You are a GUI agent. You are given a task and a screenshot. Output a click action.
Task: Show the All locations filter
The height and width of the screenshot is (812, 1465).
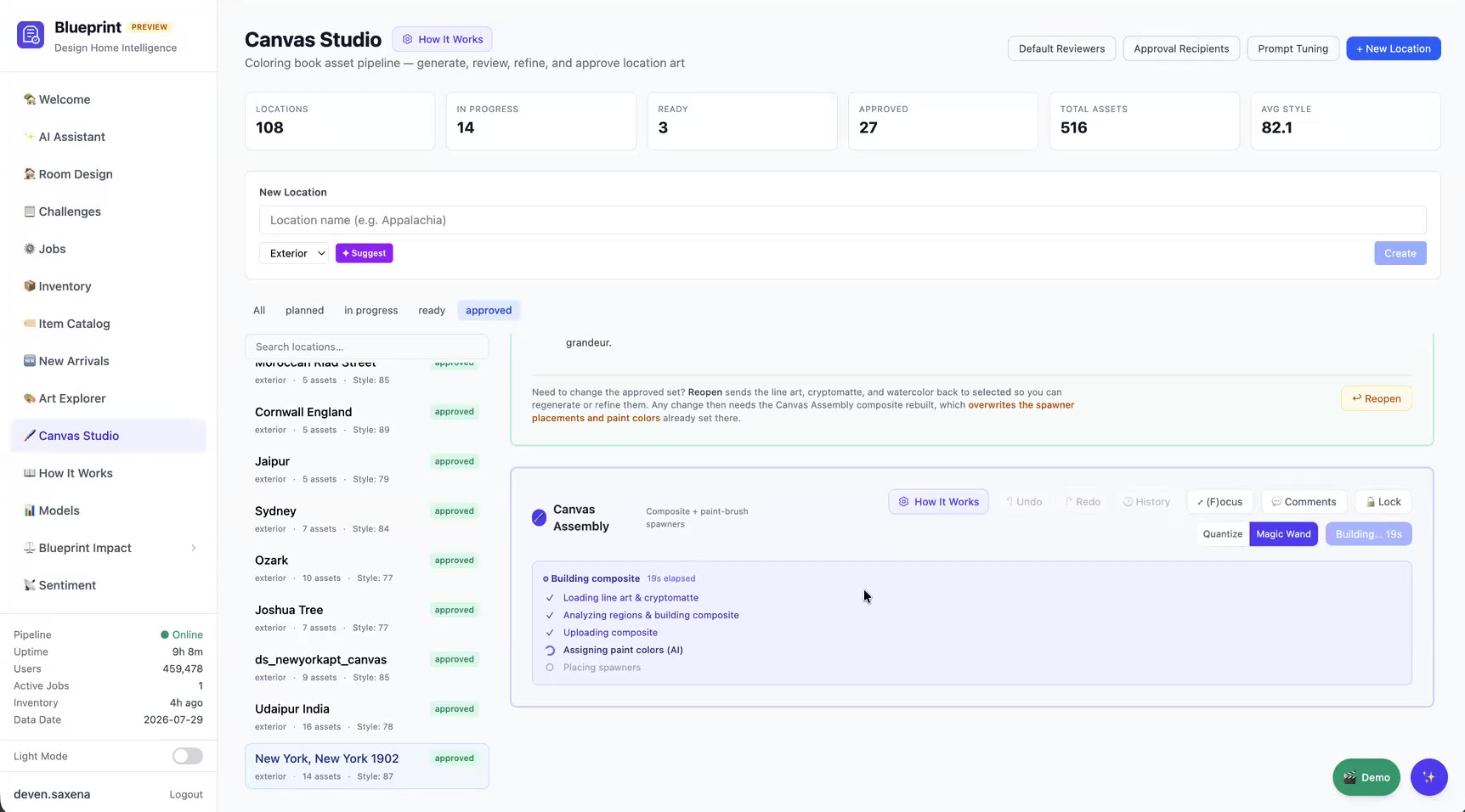259,310
